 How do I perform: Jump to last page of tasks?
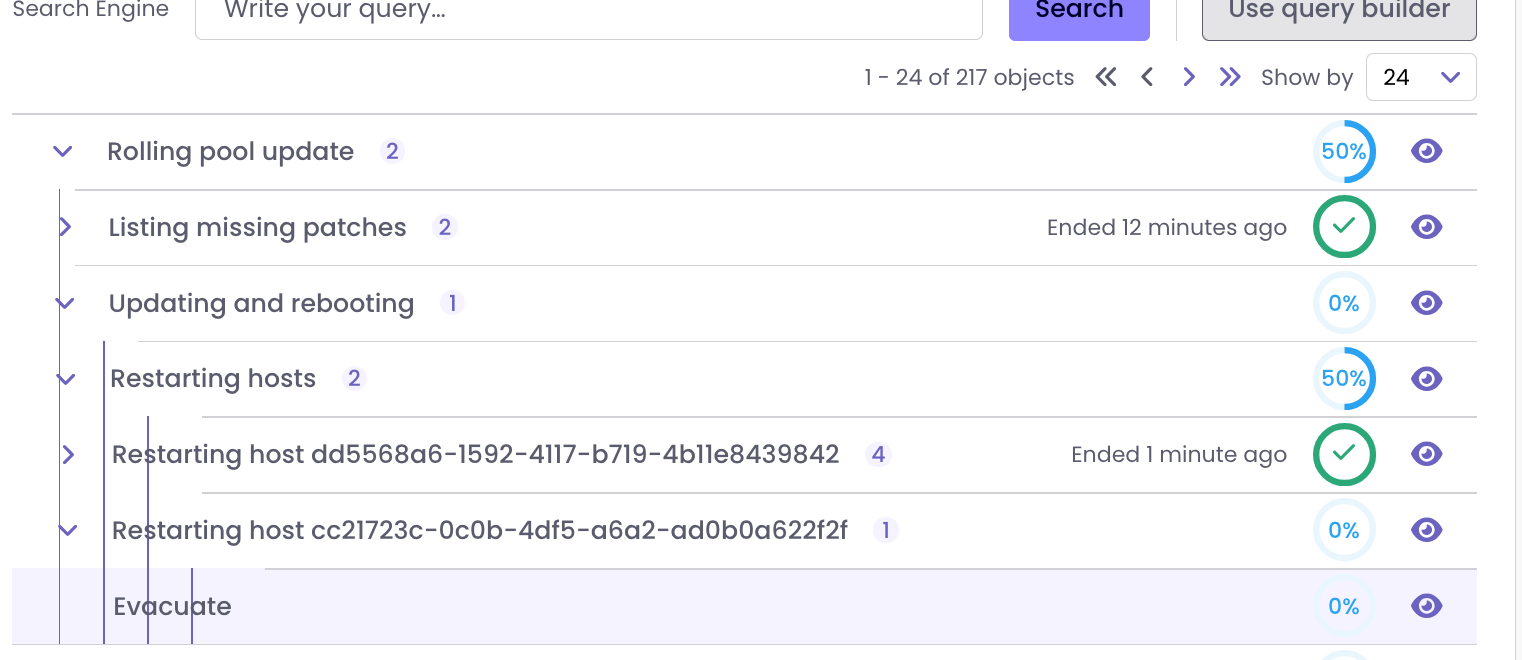(1230, 76)
